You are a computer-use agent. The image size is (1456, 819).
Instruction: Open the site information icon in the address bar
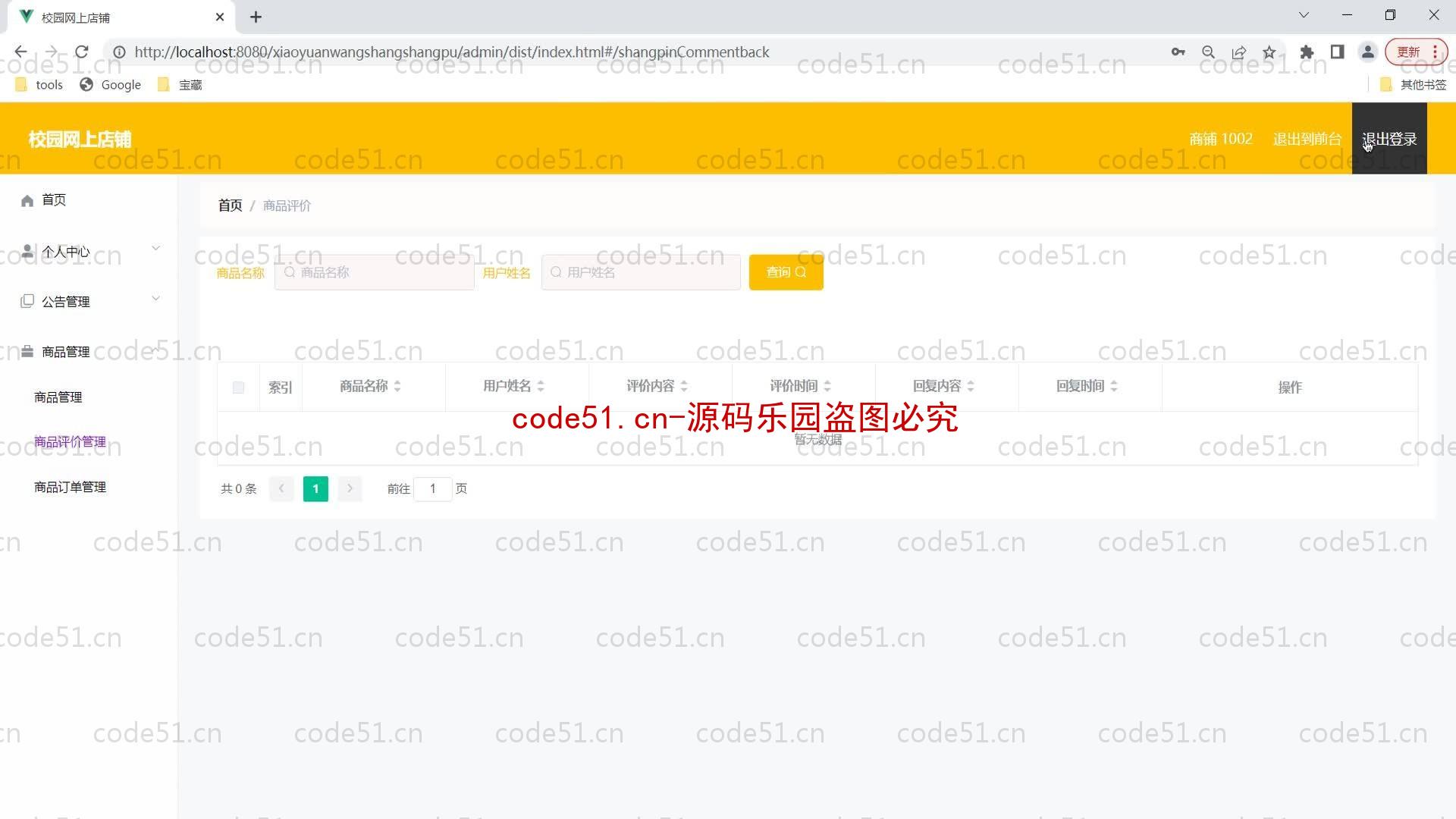[x=119, y=52]
